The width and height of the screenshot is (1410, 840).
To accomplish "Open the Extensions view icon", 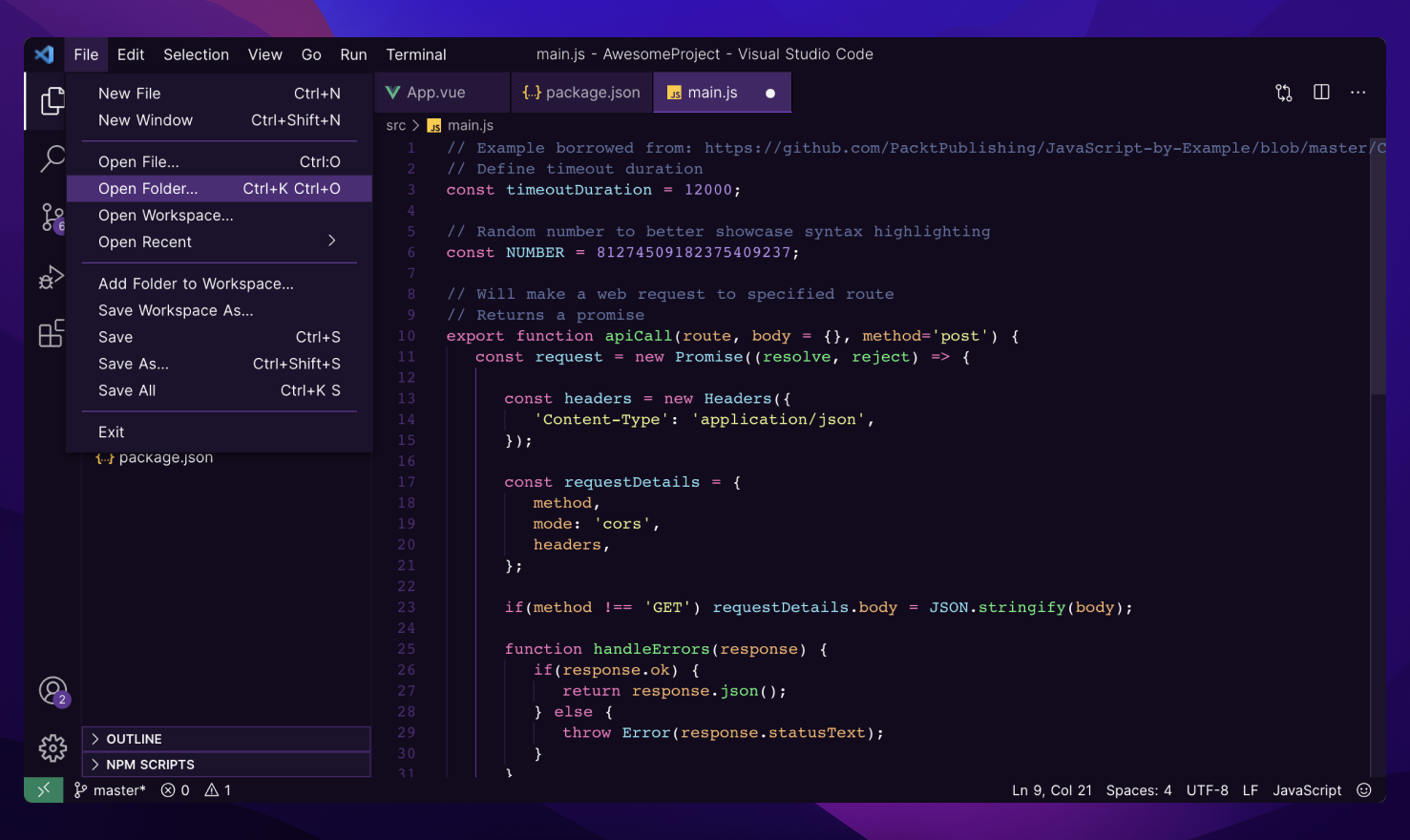I will pos(52,333).
